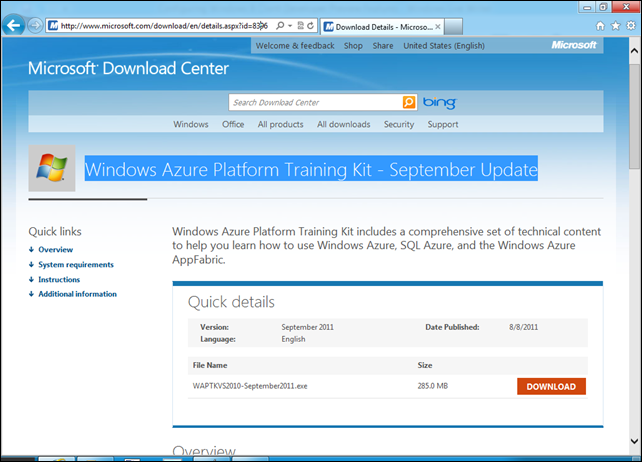642x462 pixels.
Task: Click the 8/8/2011 published date
Action: click(523, 327)
